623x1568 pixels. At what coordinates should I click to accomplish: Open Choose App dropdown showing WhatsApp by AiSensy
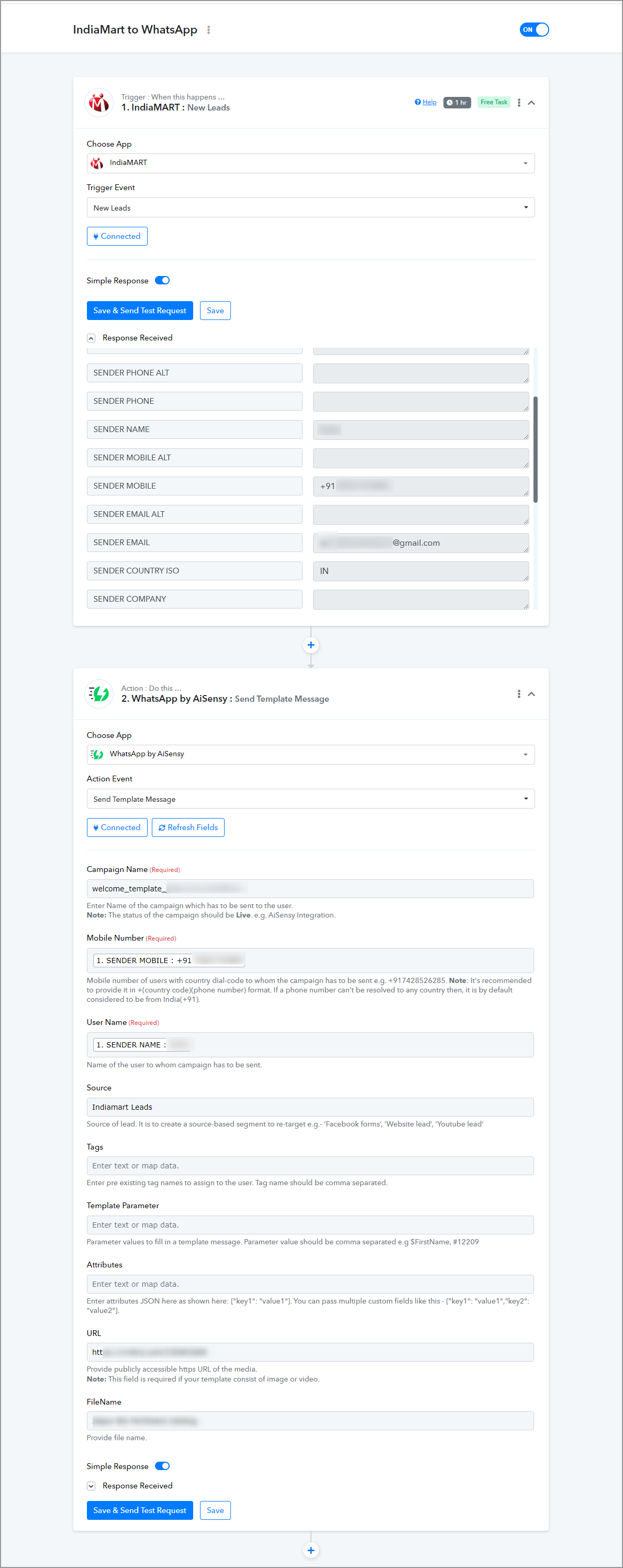pos(310,754)
